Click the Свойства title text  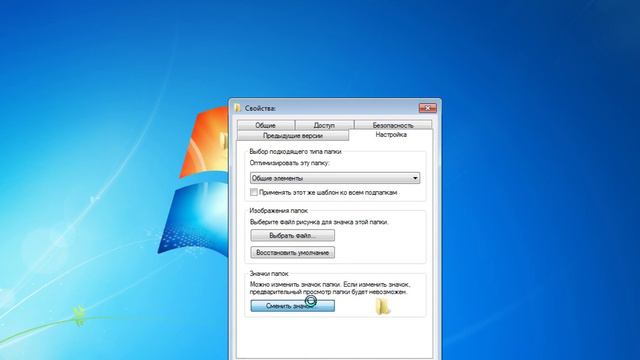coord(260,108)
